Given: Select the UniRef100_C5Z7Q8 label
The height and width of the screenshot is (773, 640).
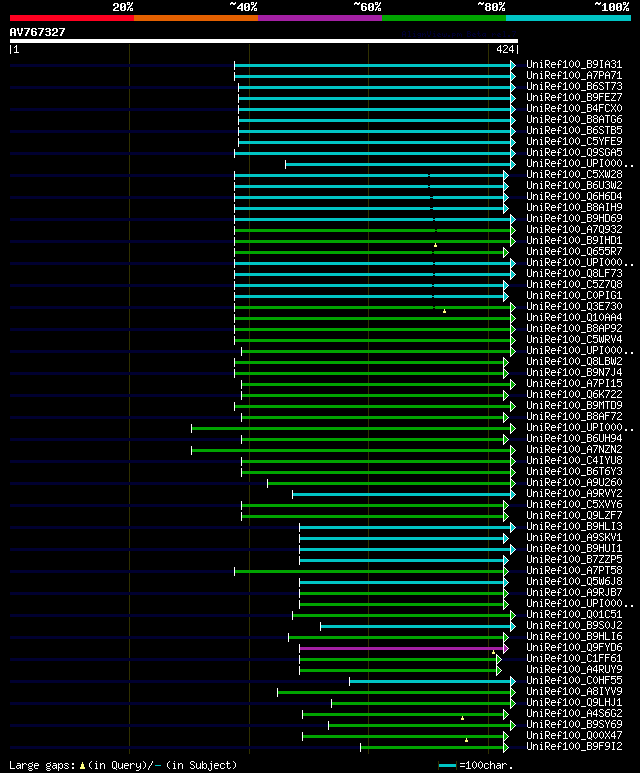Looking at the screenshot, I should (x=574, y=284).
